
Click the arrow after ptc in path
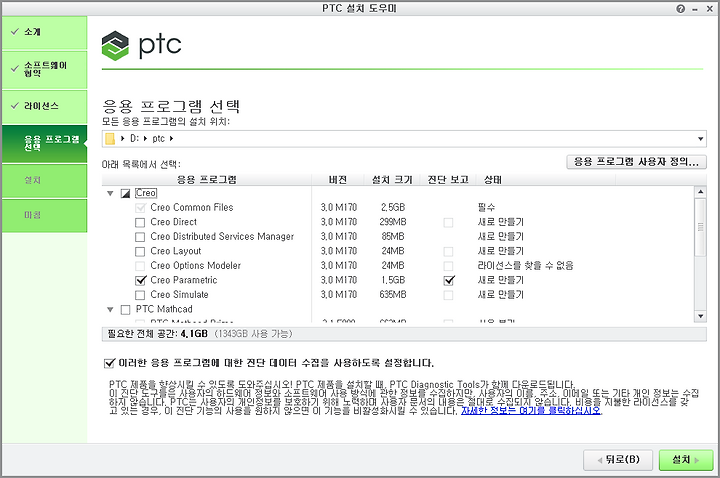coord(171,139)
